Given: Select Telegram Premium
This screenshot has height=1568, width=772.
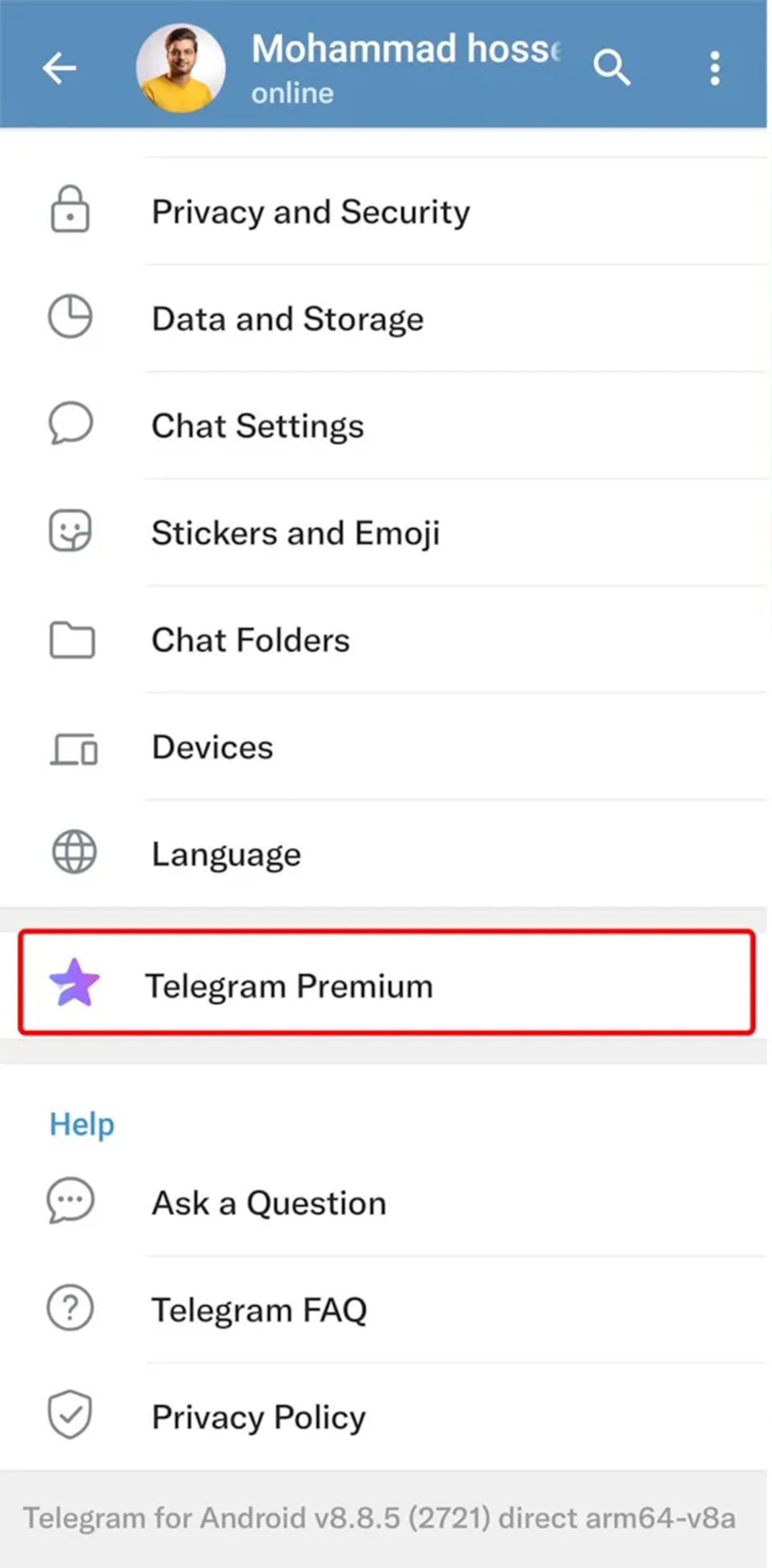Looking at the screenshot, I should 386,983.
